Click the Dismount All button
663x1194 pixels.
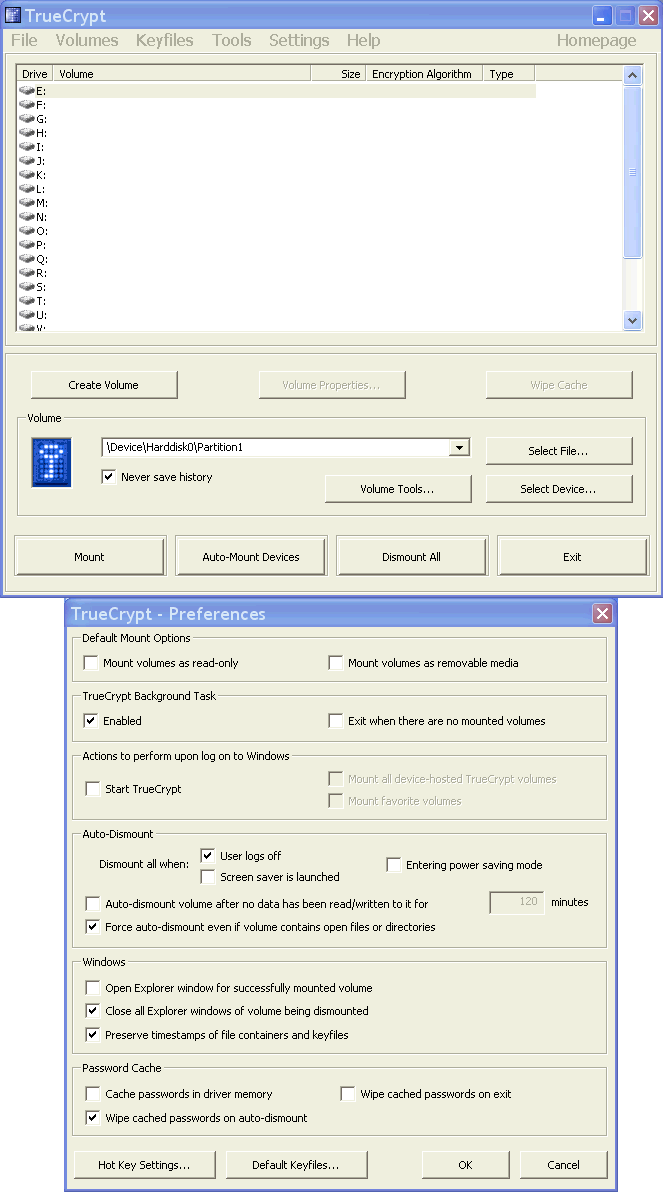[x=411, y=557]
